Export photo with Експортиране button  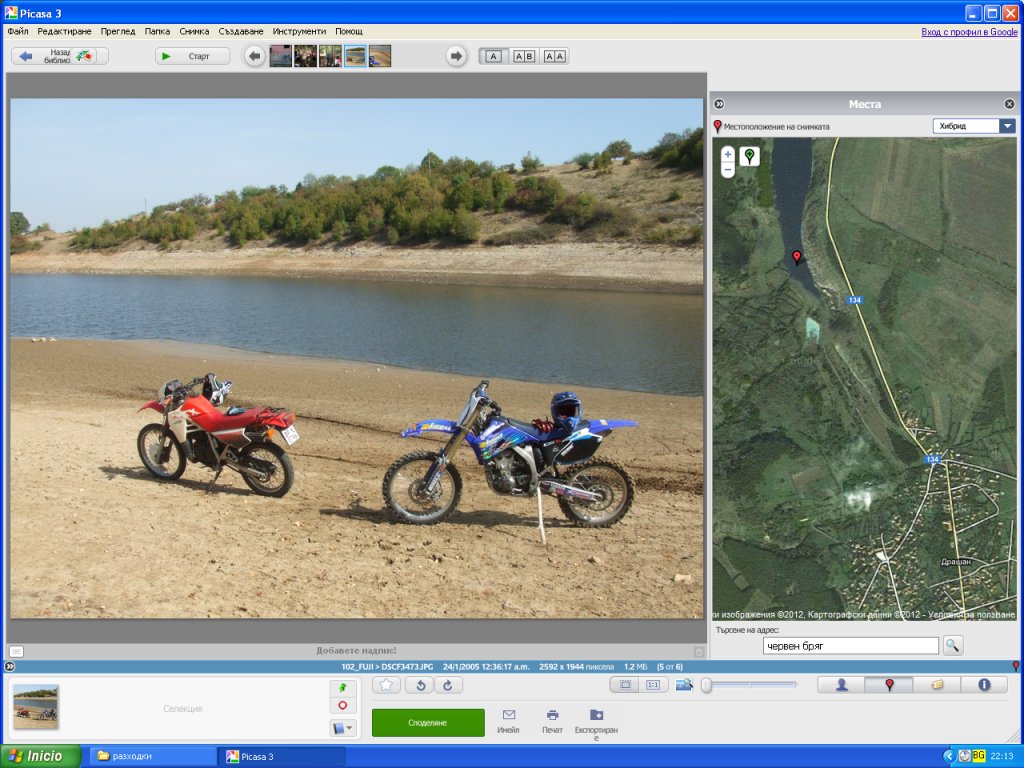click(x=596, y=724)
